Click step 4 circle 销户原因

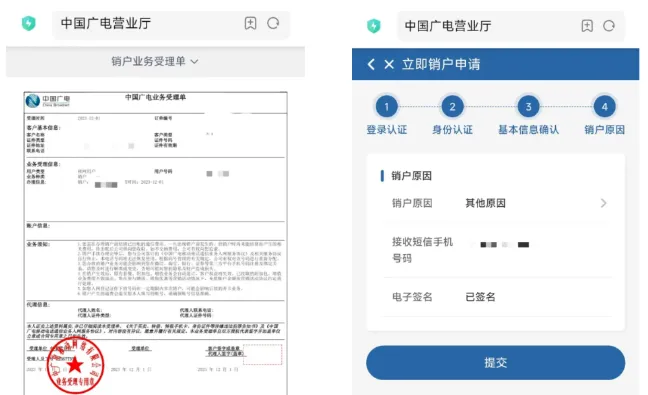click(x=604, y=107)
